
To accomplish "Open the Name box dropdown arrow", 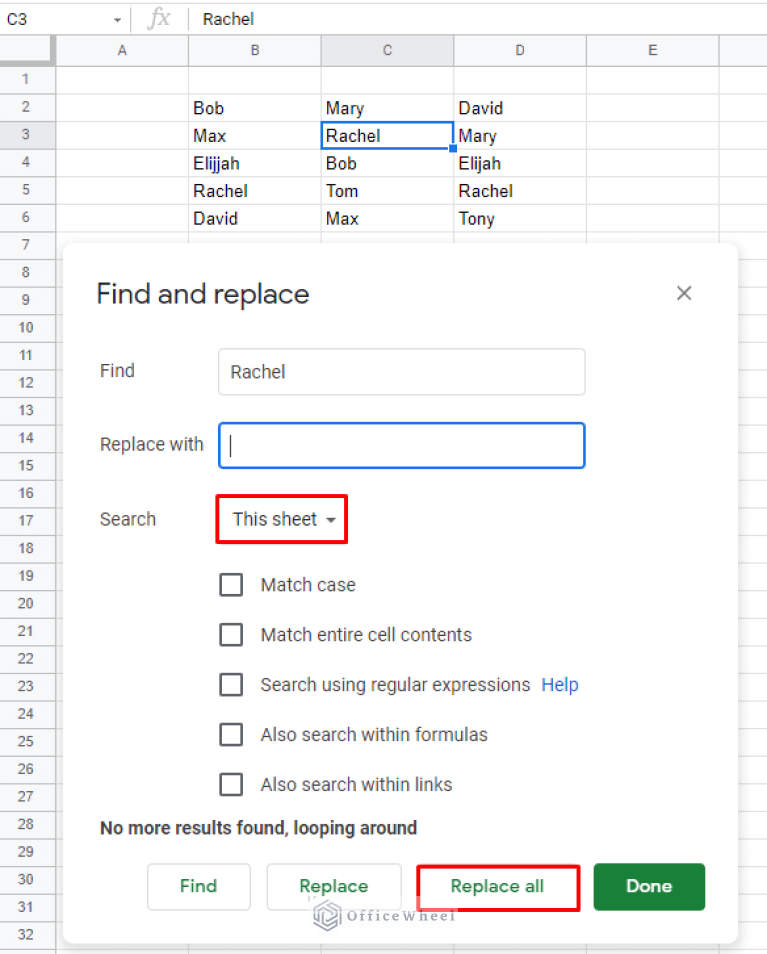I will 117,20.
